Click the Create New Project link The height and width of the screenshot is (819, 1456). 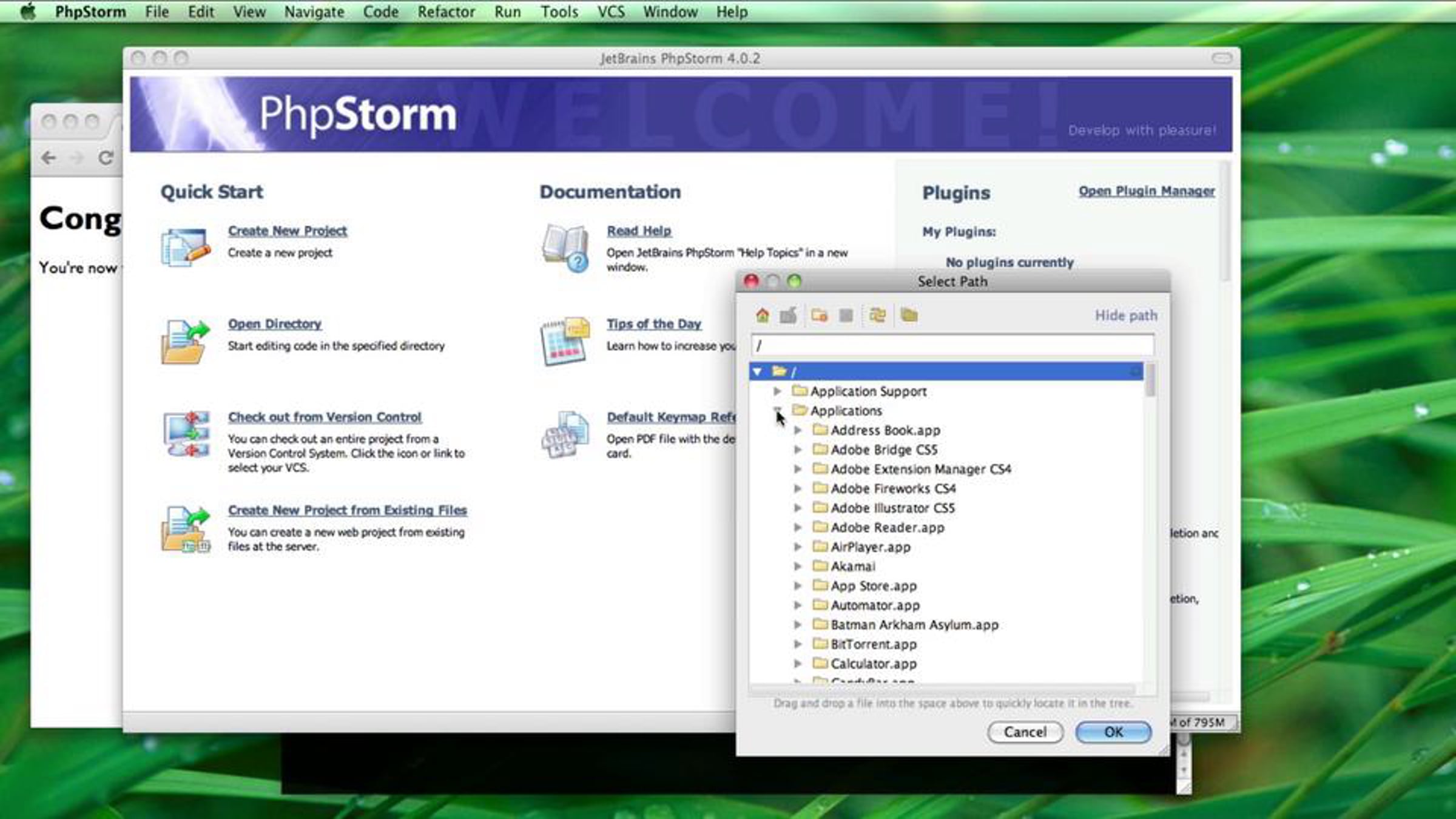point(288,231)
